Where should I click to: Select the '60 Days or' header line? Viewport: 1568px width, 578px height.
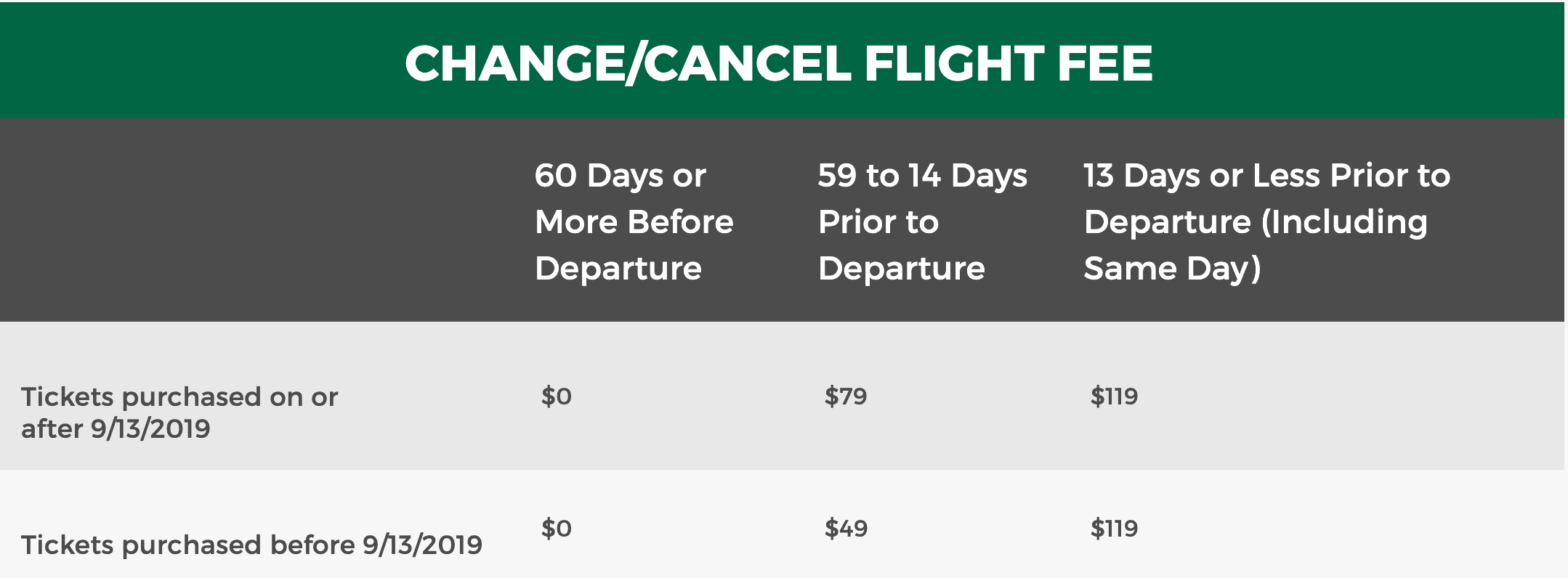(x=620, y=176)
